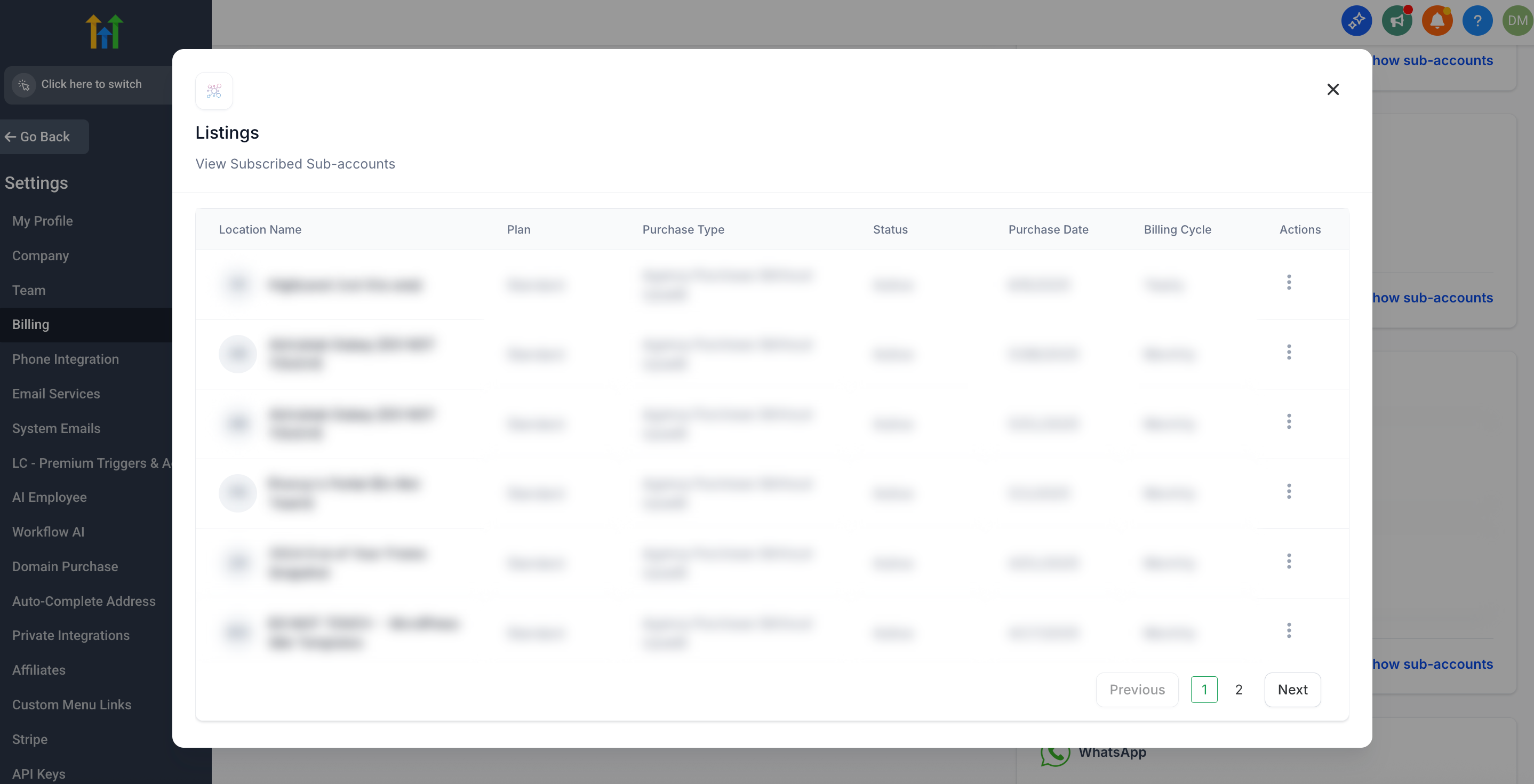Click the orange notifications bell icon
The width and height of the screenshot is (1534, 784).
click(1436, 21)
